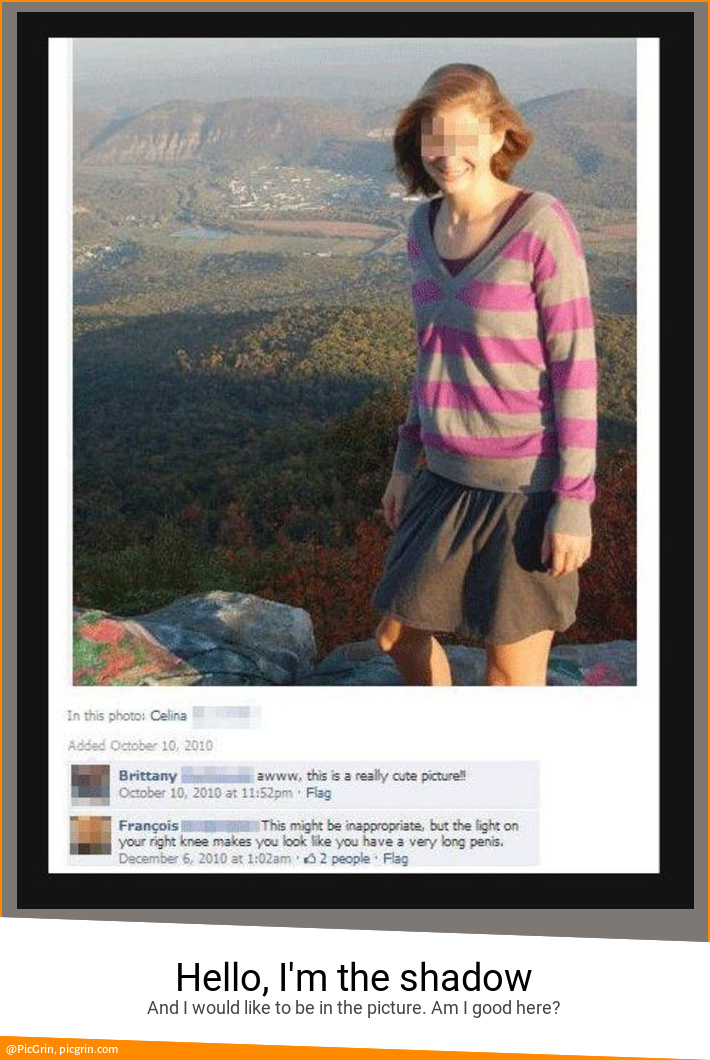Click the blurred surname next to Celina

point(226,715)
